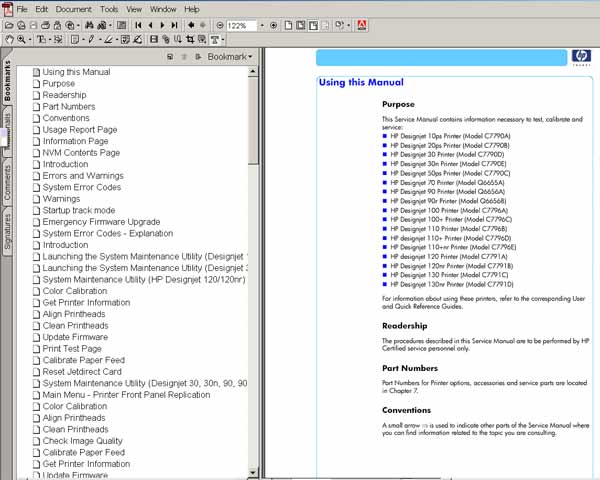Open the Tools menu
600x480 pixels.
click(x=109, y=9)
